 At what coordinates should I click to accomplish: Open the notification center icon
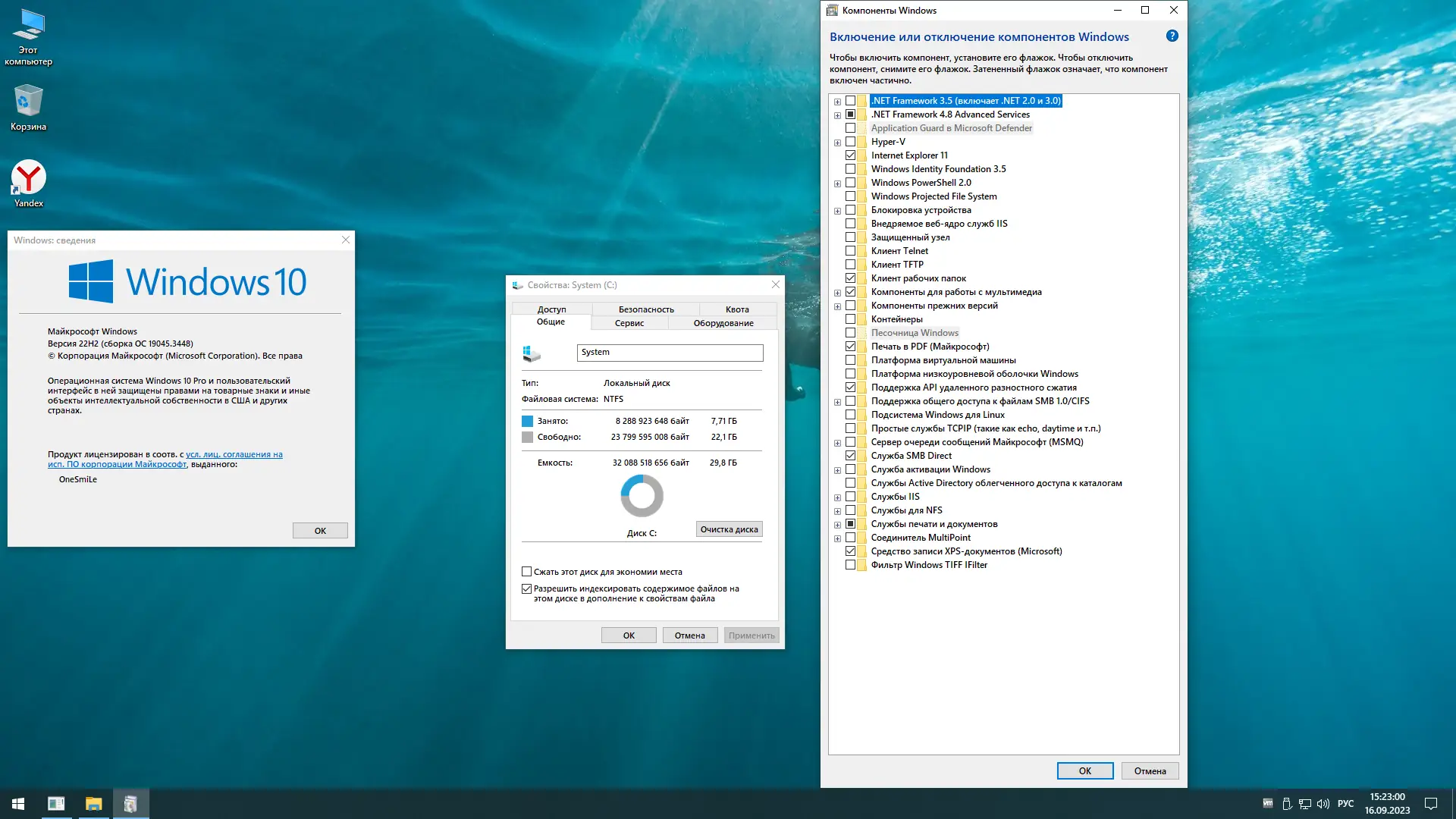1431,804
